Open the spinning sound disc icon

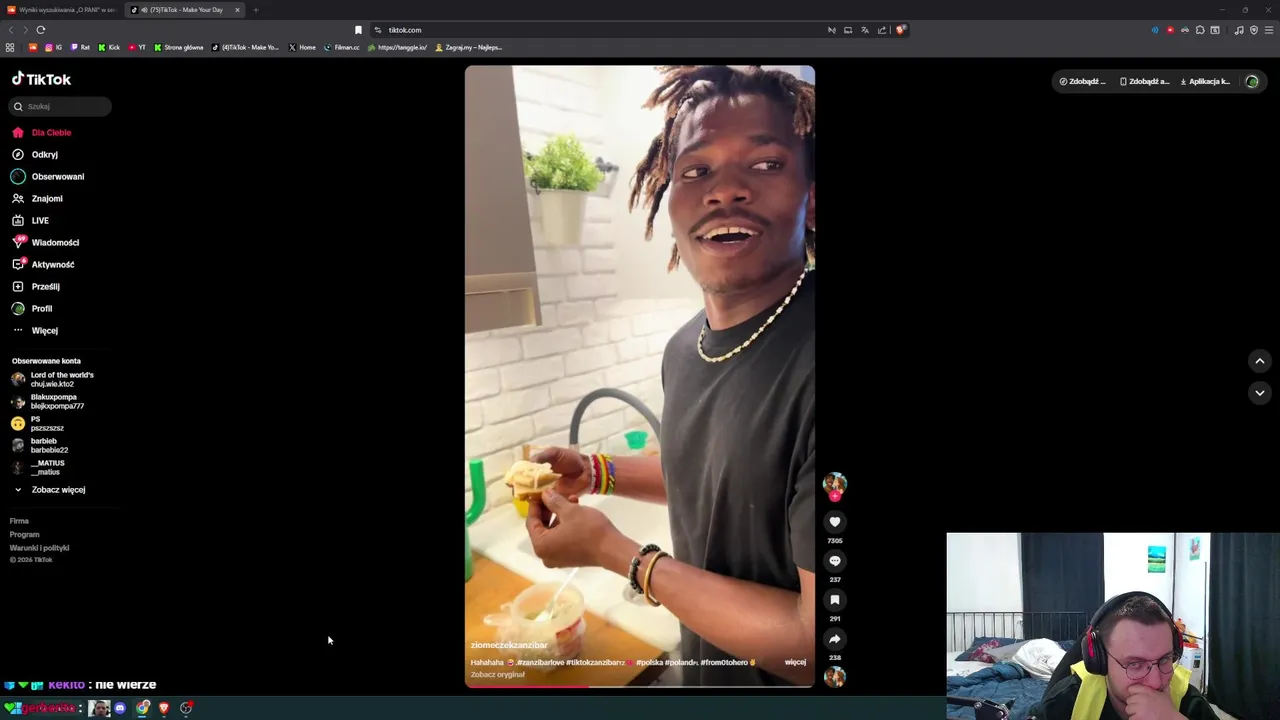[x=835, y=677]
